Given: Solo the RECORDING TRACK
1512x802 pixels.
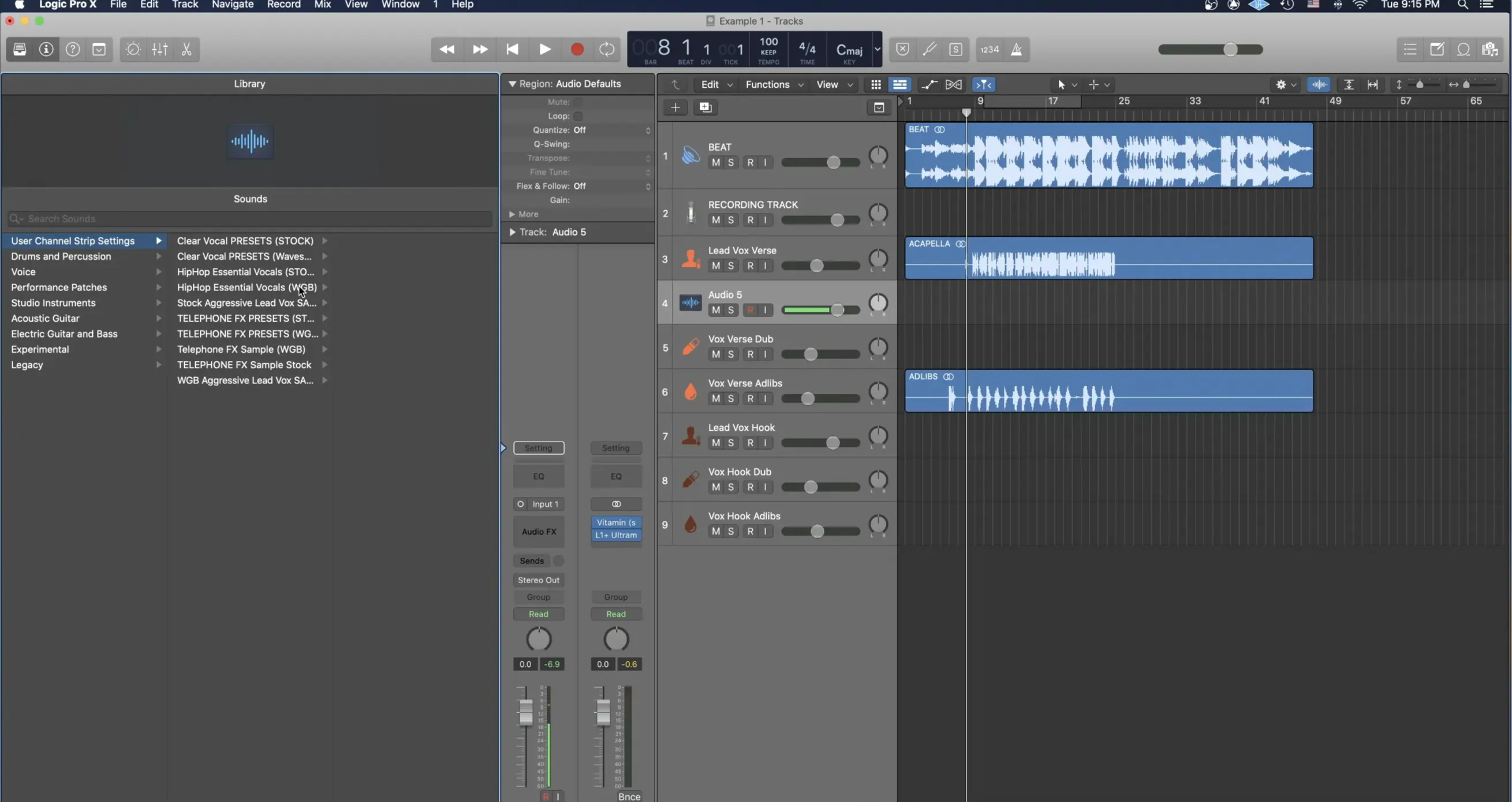Looking at the screenshot, I should 731,220.
